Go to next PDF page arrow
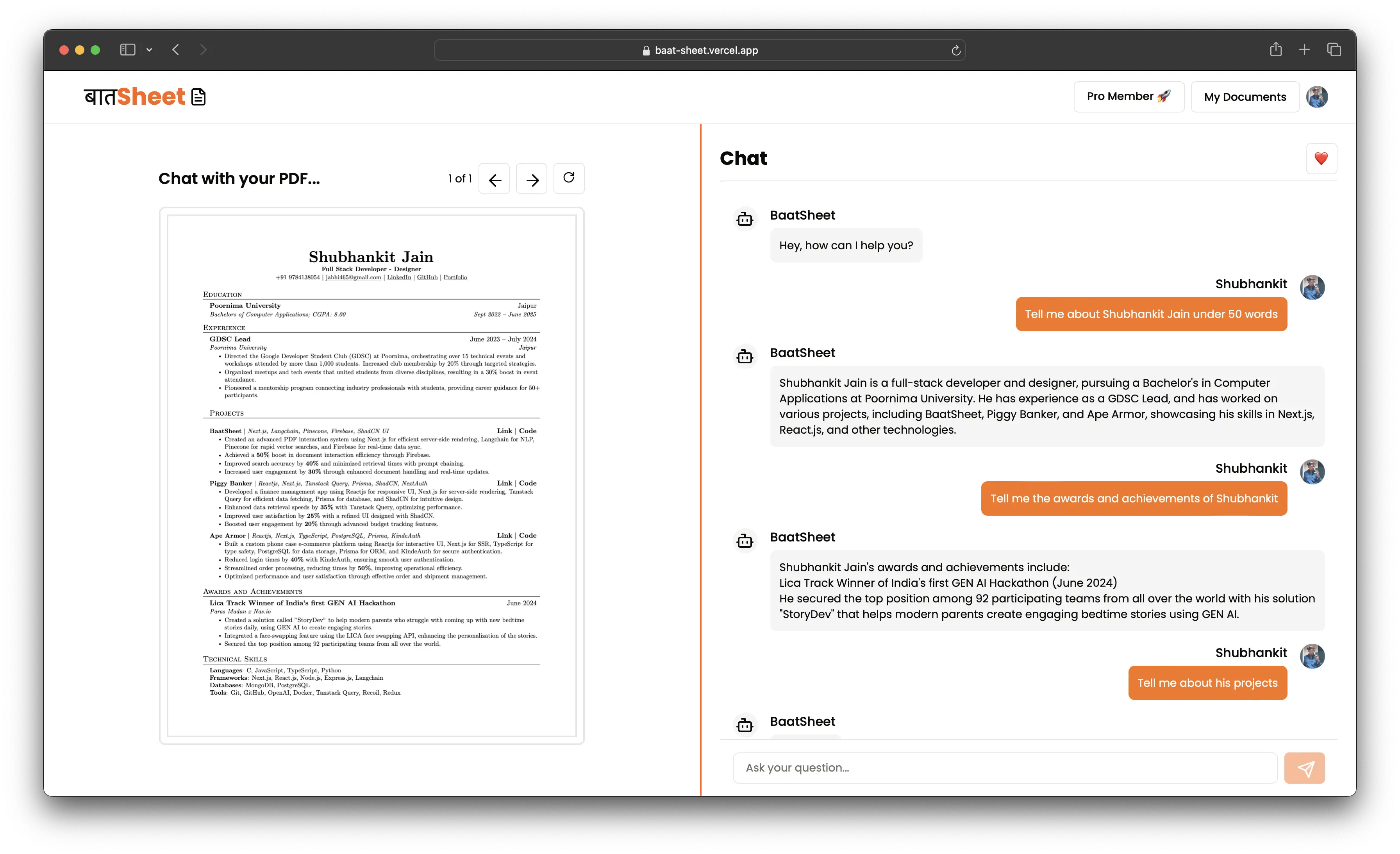The image size is (1400, 854). point(532,179)
